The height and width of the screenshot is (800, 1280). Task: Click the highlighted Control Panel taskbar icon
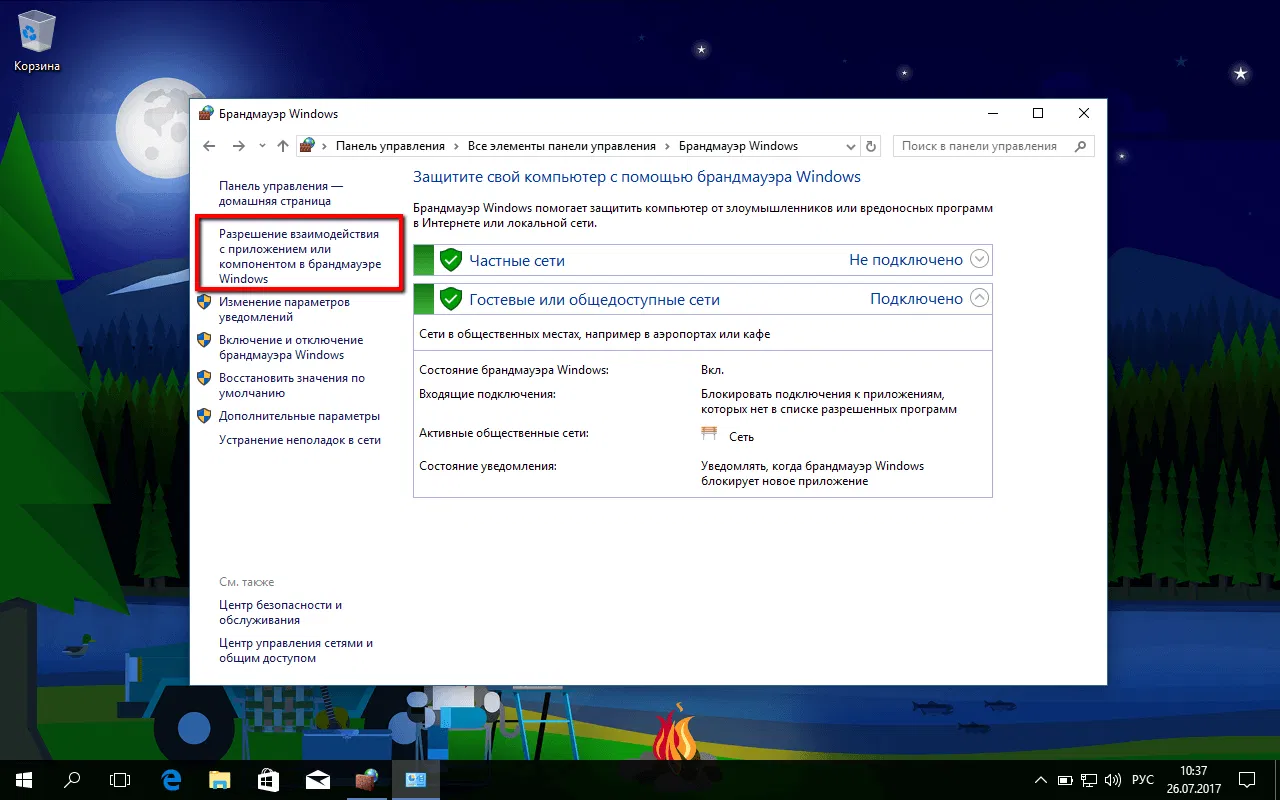pyautogui.click(x=415, y=779)
